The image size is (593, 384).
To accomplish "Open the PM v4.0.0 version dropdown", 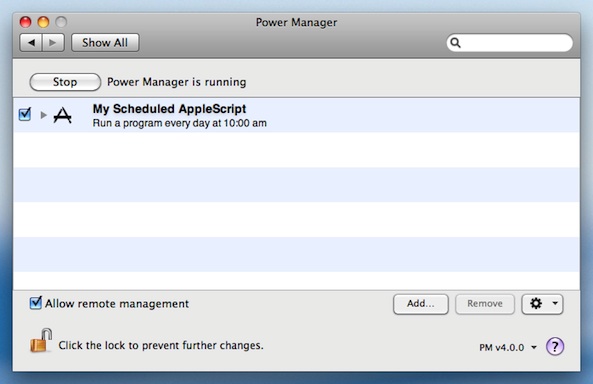I will point(508,347).
